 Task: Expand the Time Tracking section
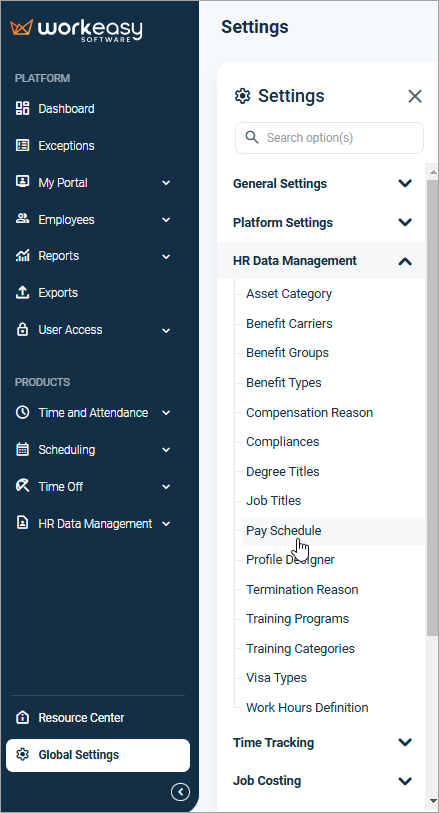click(x=321, y=742)
